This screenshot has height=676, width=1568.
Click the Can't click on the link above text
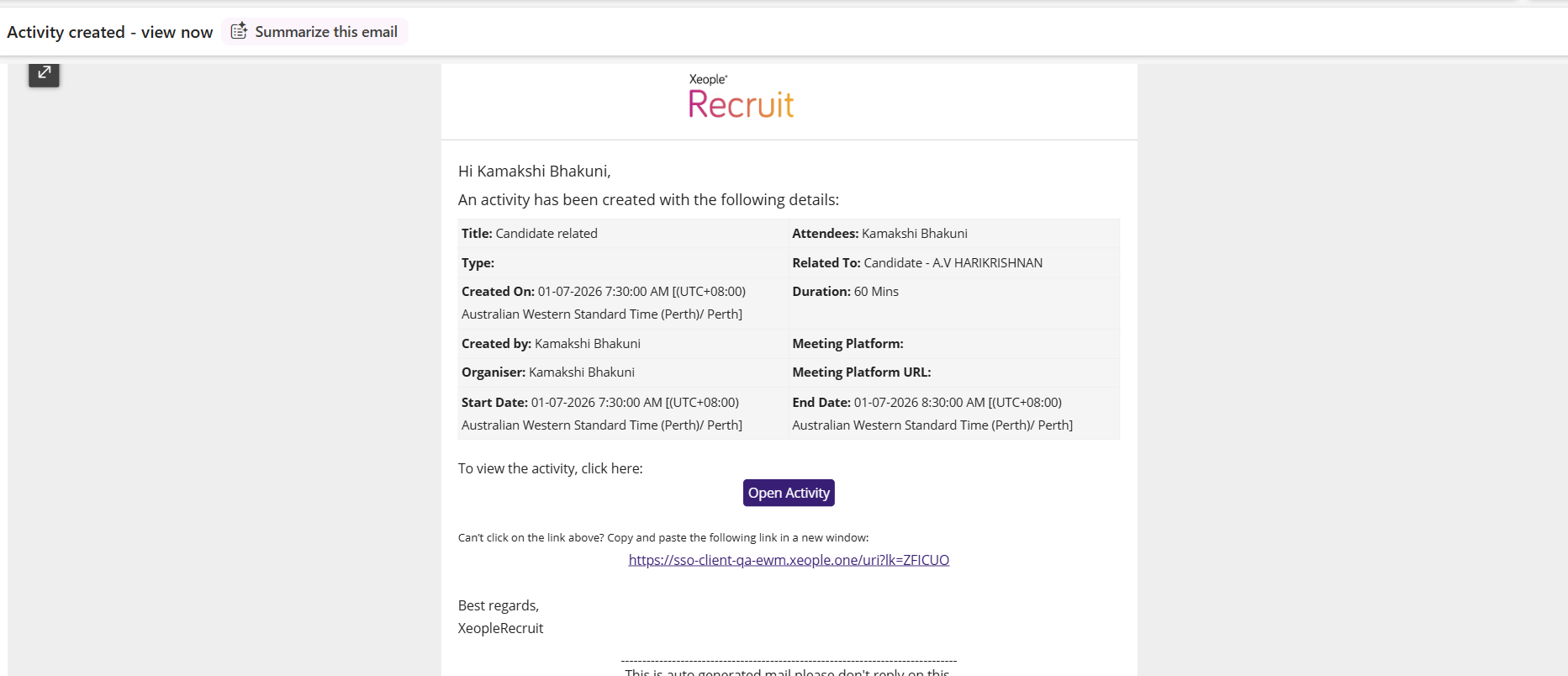coord(663,537)
